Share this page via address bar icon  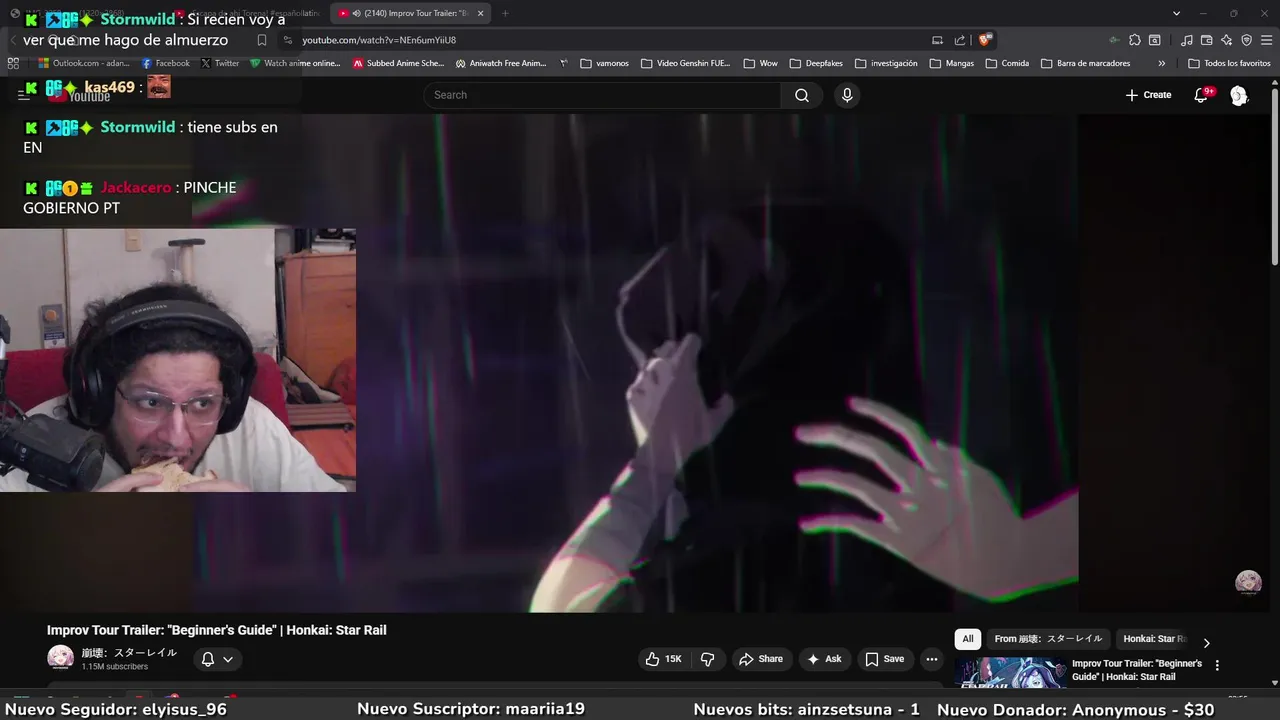[960, 40]
